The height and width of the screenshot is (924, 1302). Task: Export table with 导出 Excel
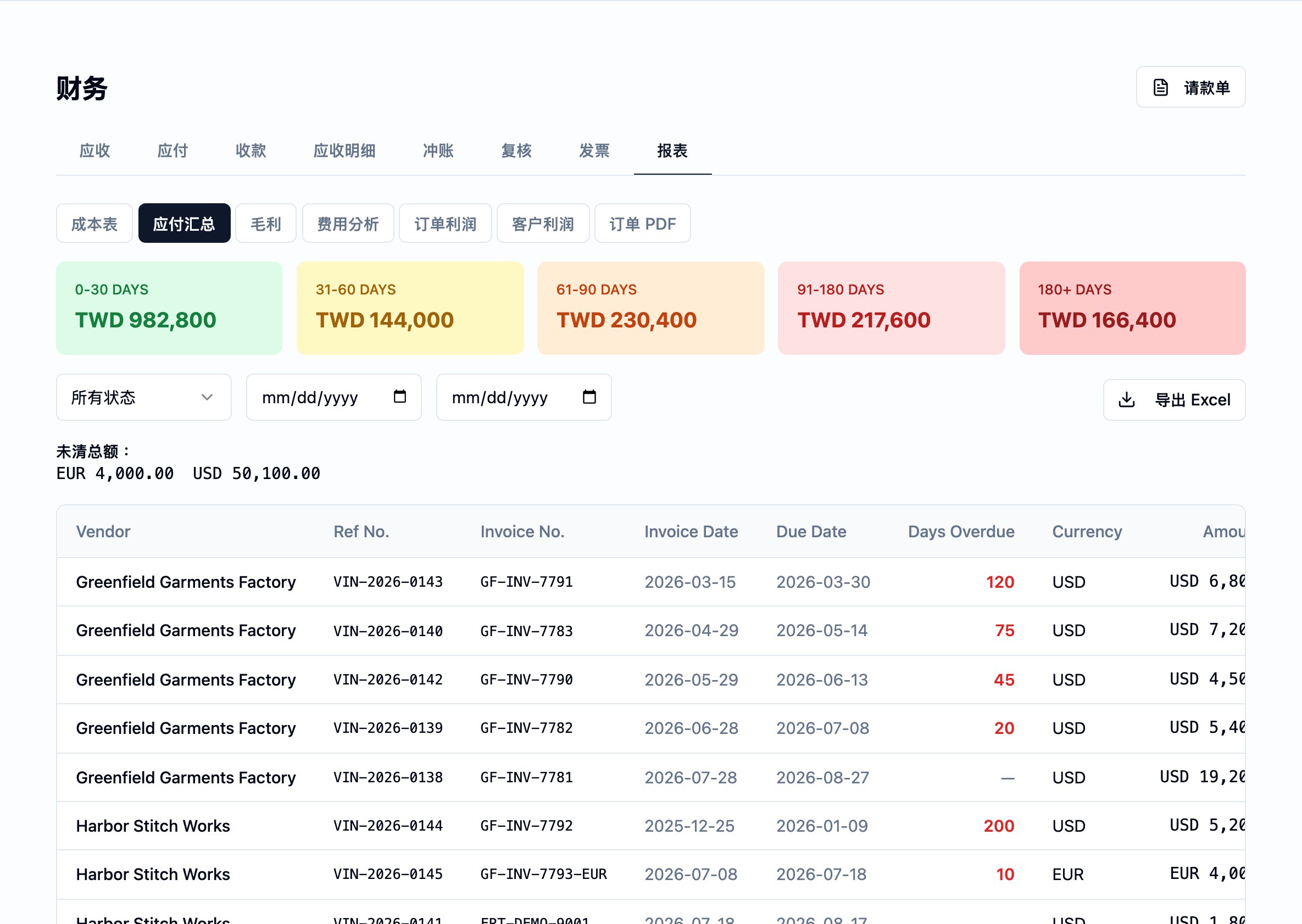point(1174,400)
